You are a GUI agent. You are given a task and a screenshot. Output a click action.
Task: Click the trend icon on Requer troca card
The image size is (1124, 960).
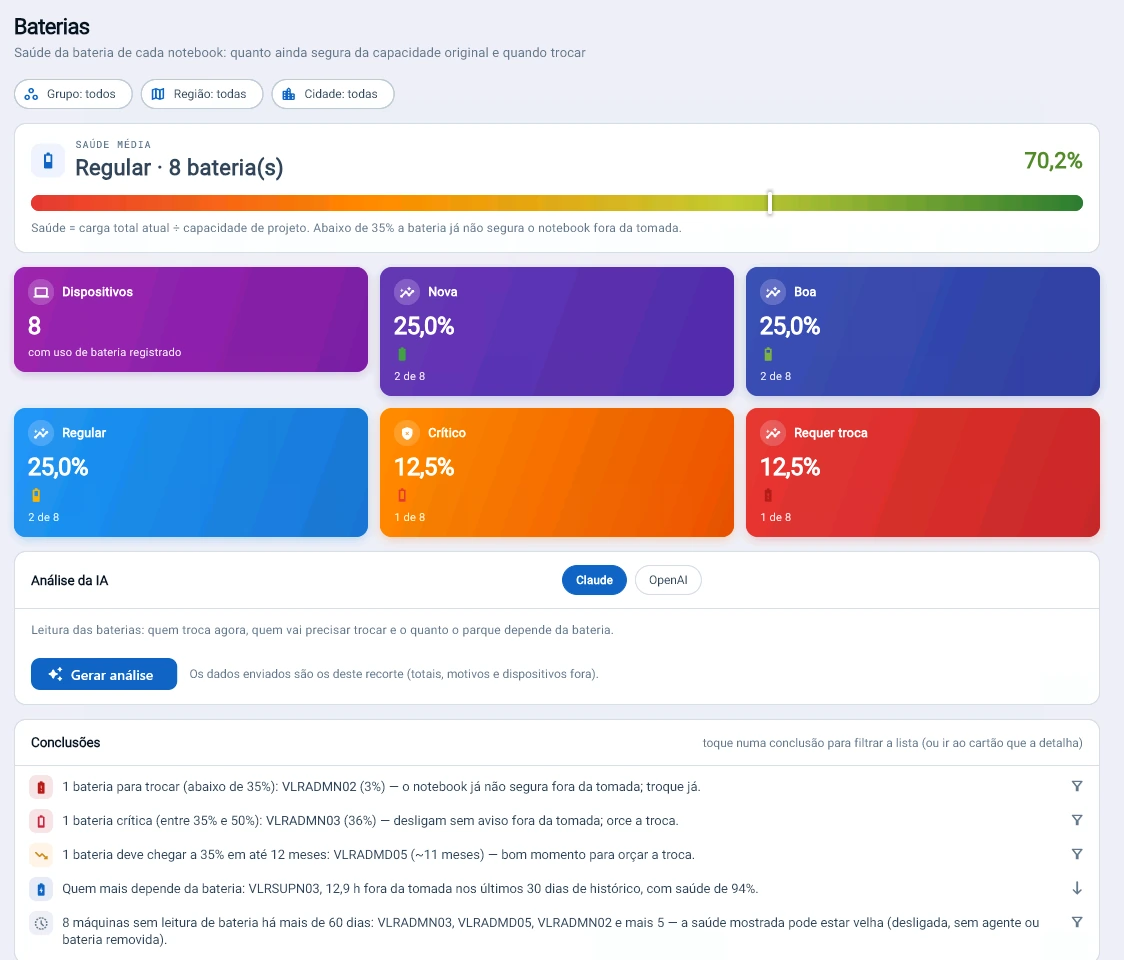pos(773,432)
